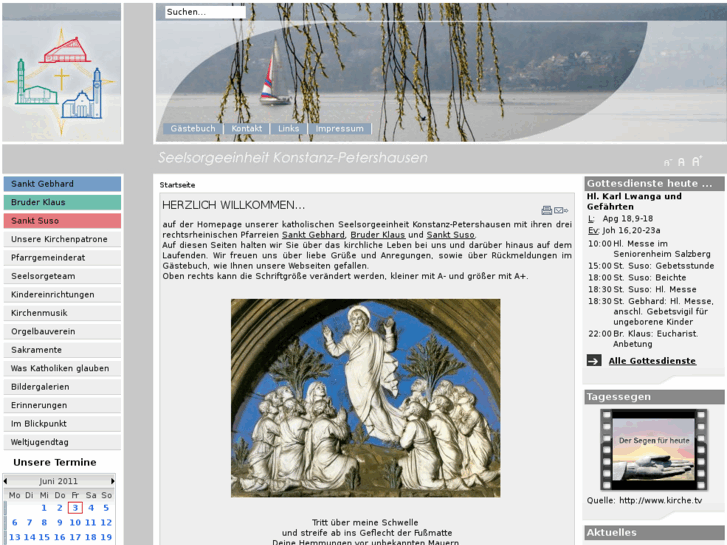Viewport: 727px width, 545px height.
Task: Select June 9 in the calendar
Action: [59, 522]
